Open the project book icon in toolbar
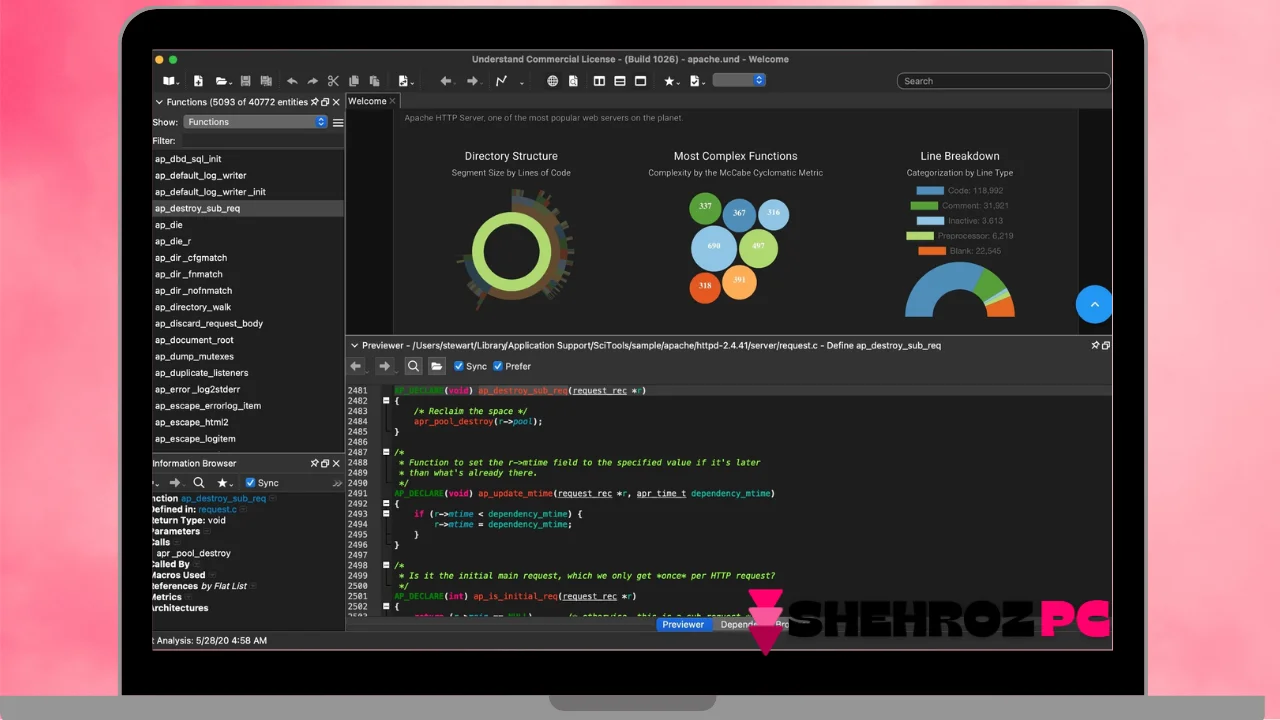The image size is (1280, 720). 170,81
